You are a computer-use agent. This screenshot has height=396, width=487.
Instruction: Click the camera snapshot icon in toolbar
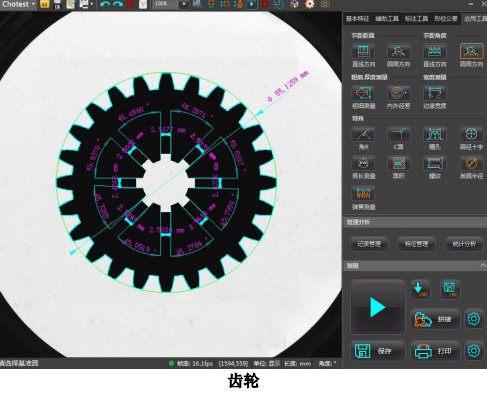coord(325,4)
